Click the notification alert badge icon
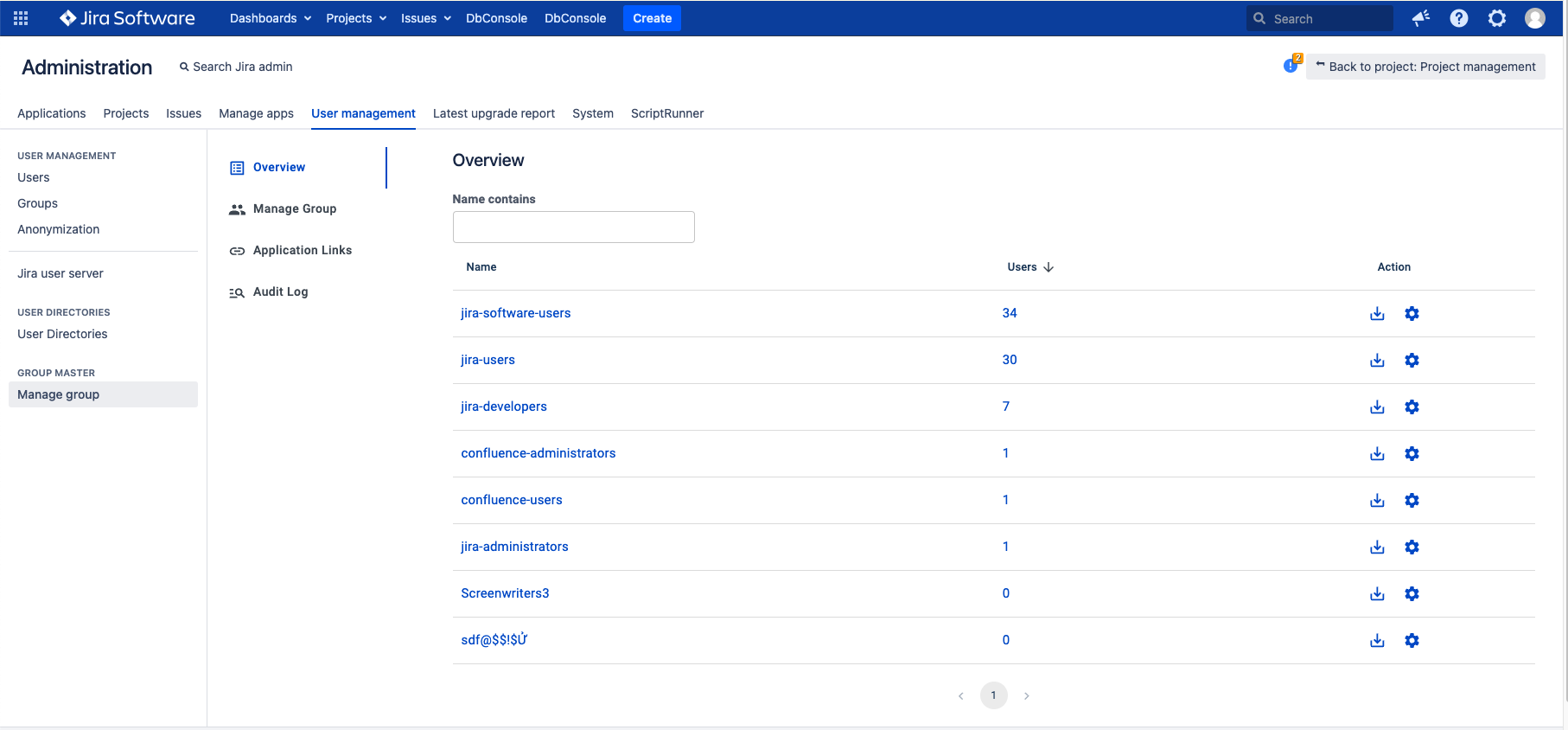The width and height of the screenshot is (1568, 730). coord(1291,65)
